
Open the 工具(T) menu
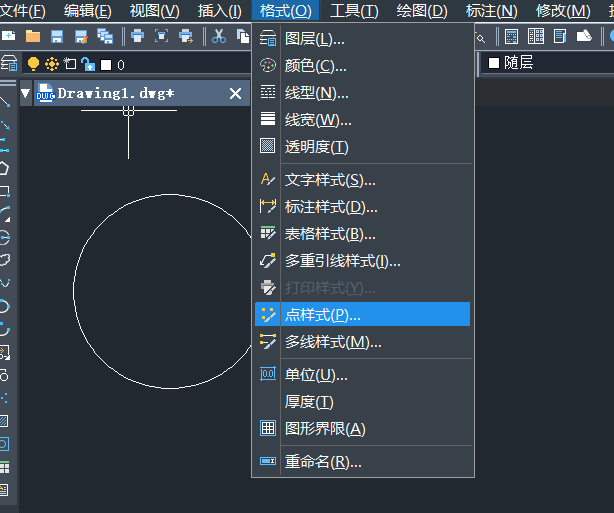[354, 11]
